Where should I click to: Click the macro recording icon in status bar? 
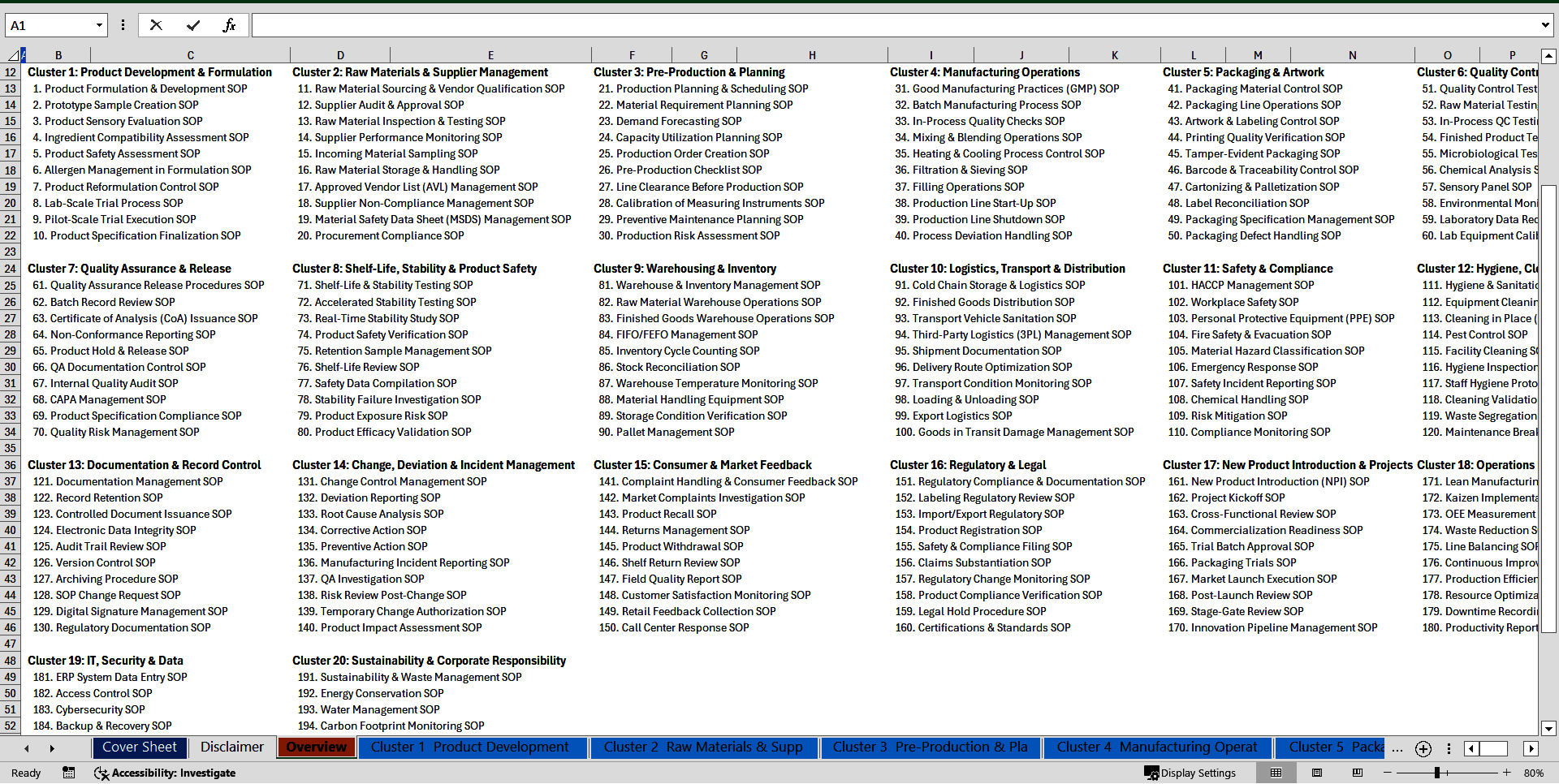click(x=69, y=773)
